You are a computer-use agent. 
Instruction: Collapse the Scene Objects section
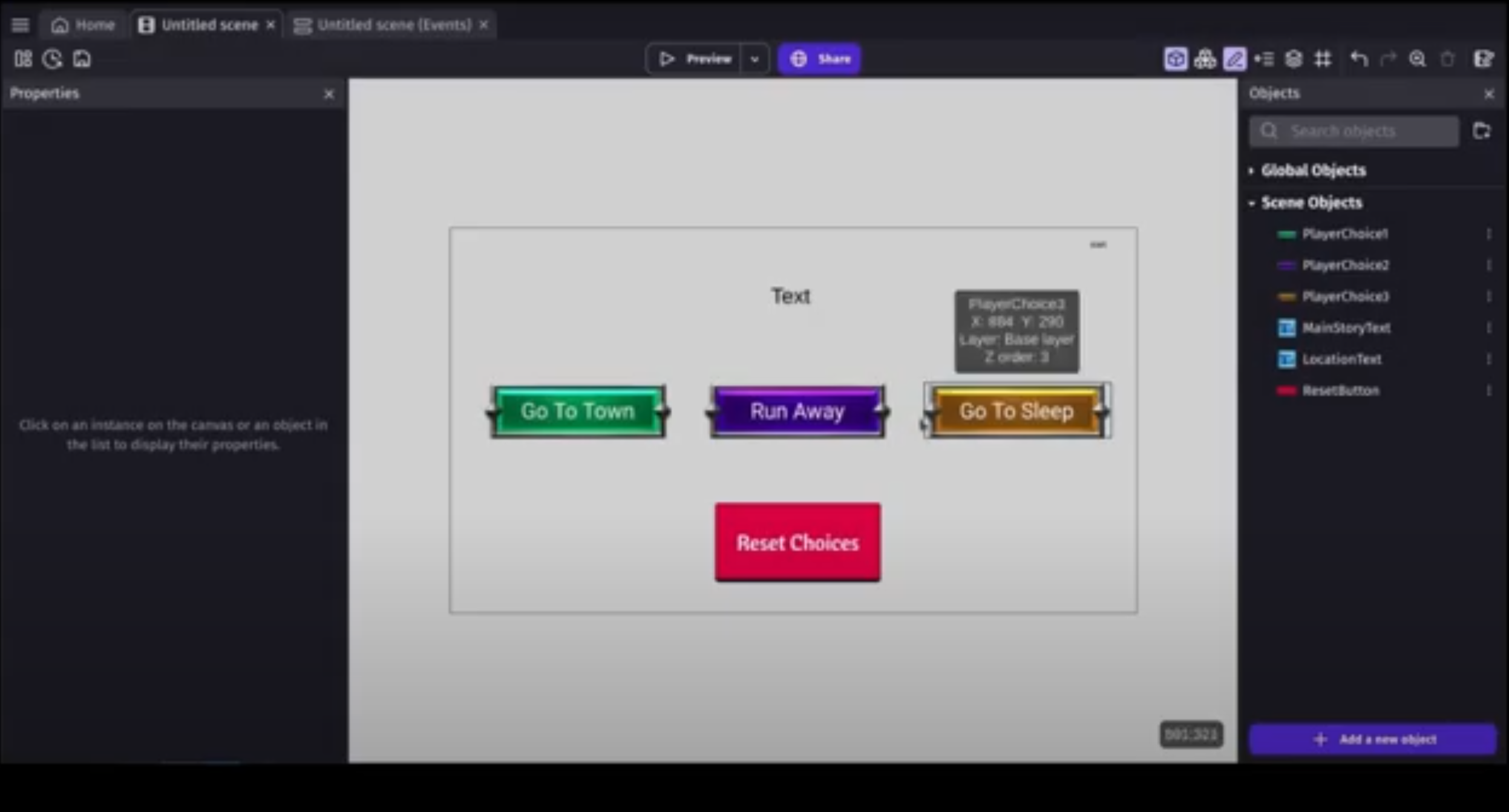pyautogui.click(x=1311, y=203)
